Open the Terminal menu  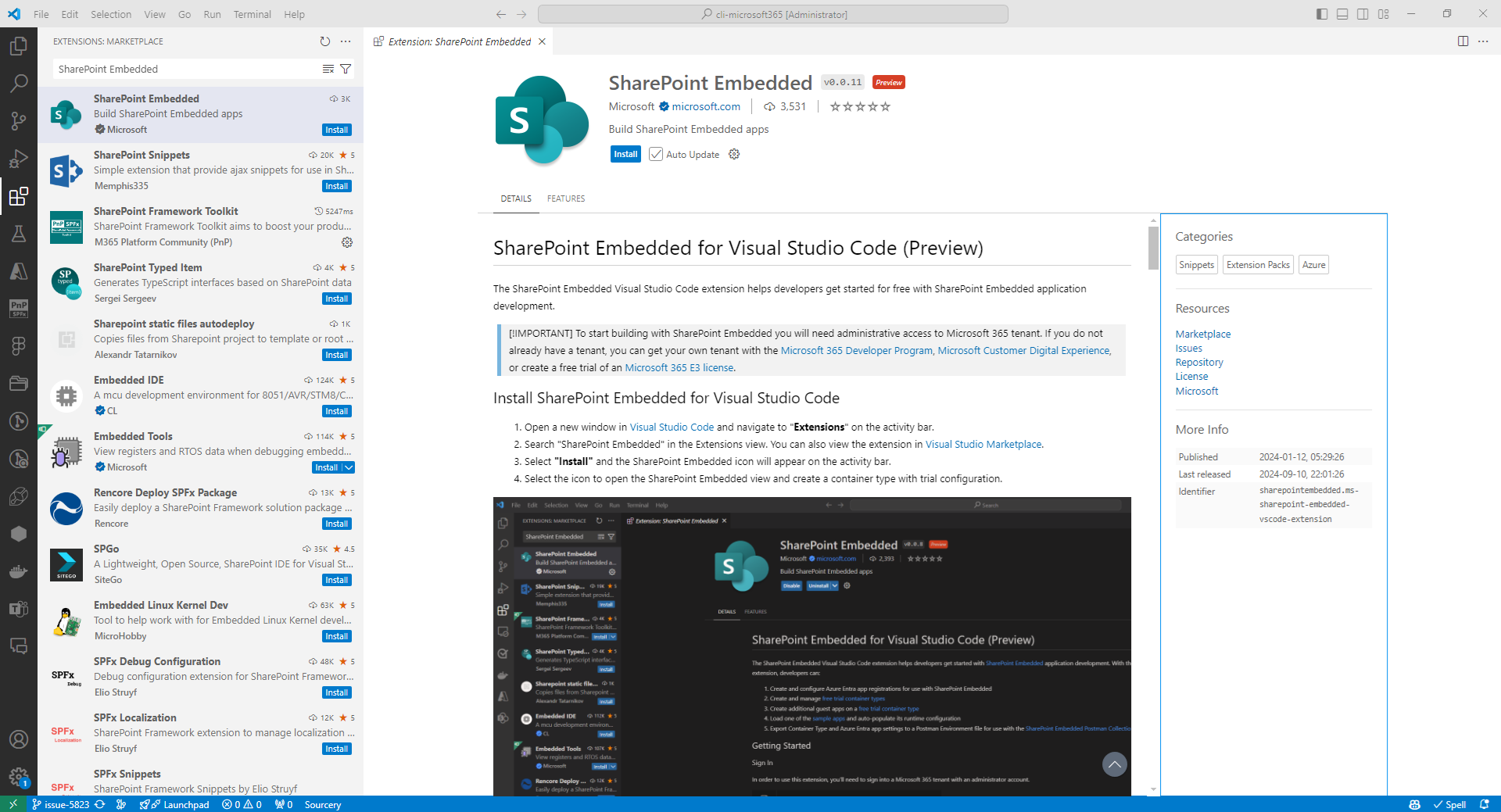tap(252, 14)
